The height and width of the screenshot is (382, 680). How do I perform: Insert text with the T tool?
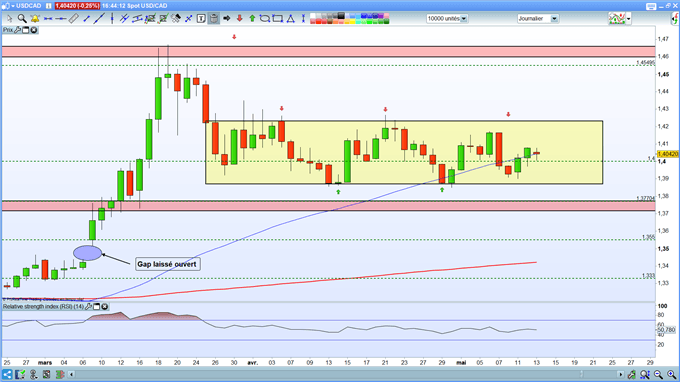[201, 19]
